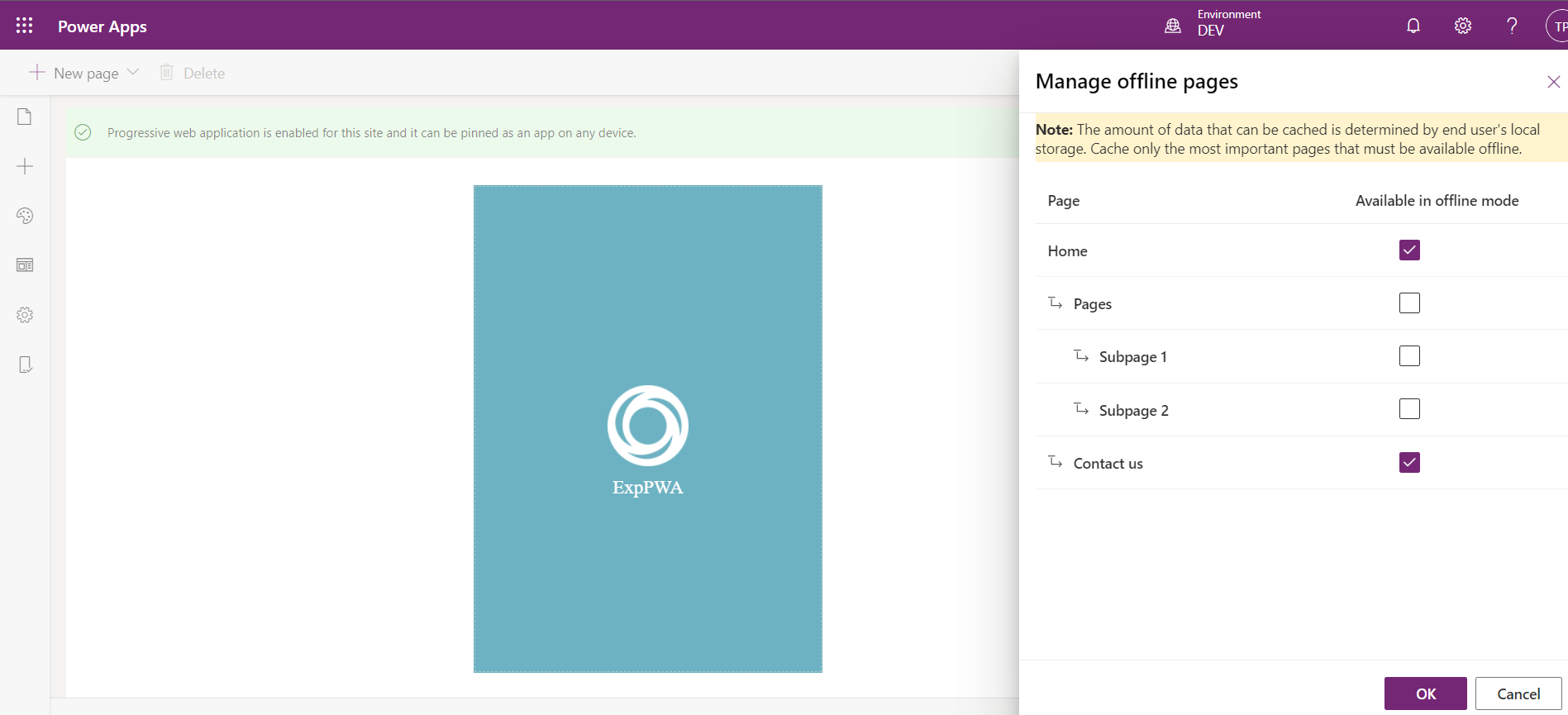Enable offline mode for Pages
This screenshot has height=715, width=1568.
pyautogui.click(x=1409, y=303)
